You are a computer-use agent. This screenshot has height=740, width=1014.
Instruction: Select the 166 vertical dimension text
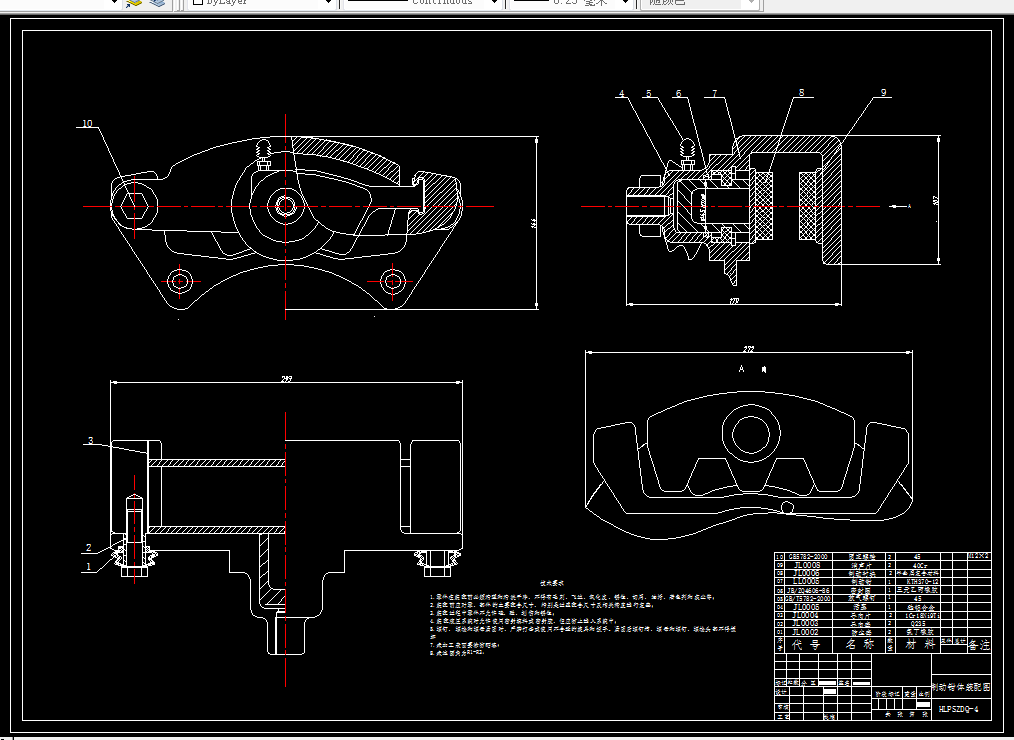tap(534, 223)
